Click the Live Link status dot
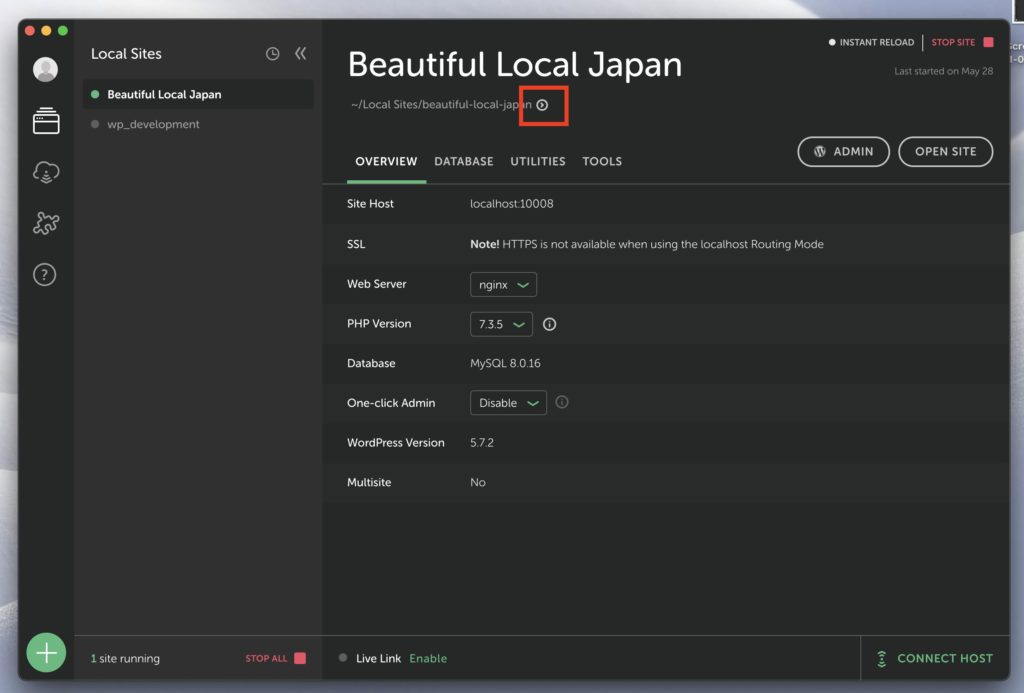 [x=343, y=658]
